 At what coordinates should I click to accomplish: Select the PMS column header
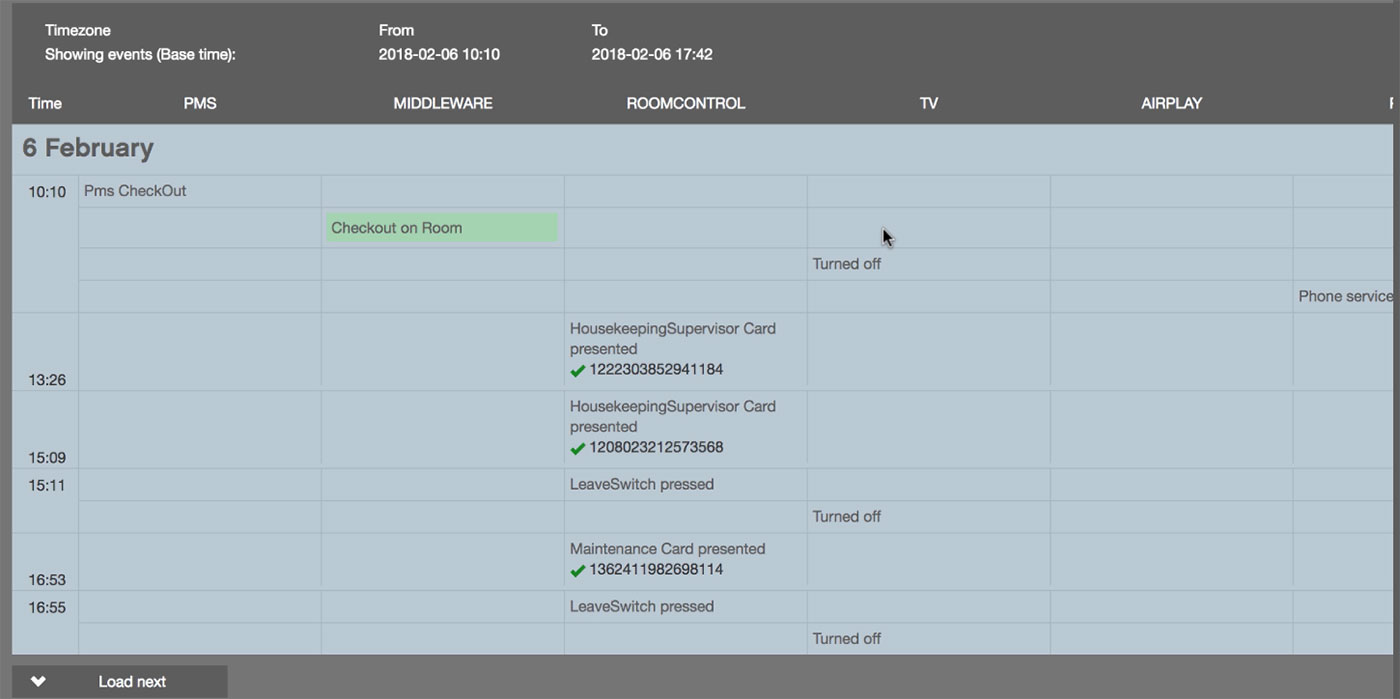click(199, 103)
